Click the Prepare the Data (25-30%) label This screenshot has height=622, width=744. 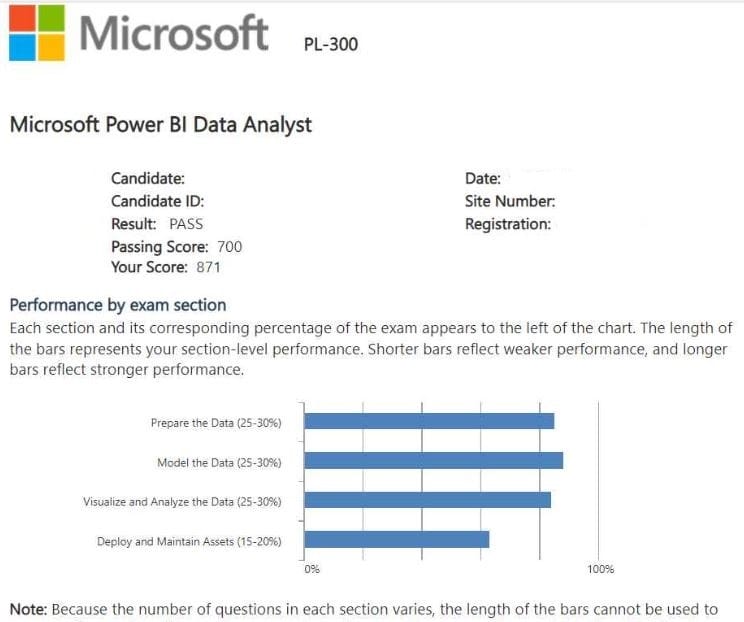point(216,423)
